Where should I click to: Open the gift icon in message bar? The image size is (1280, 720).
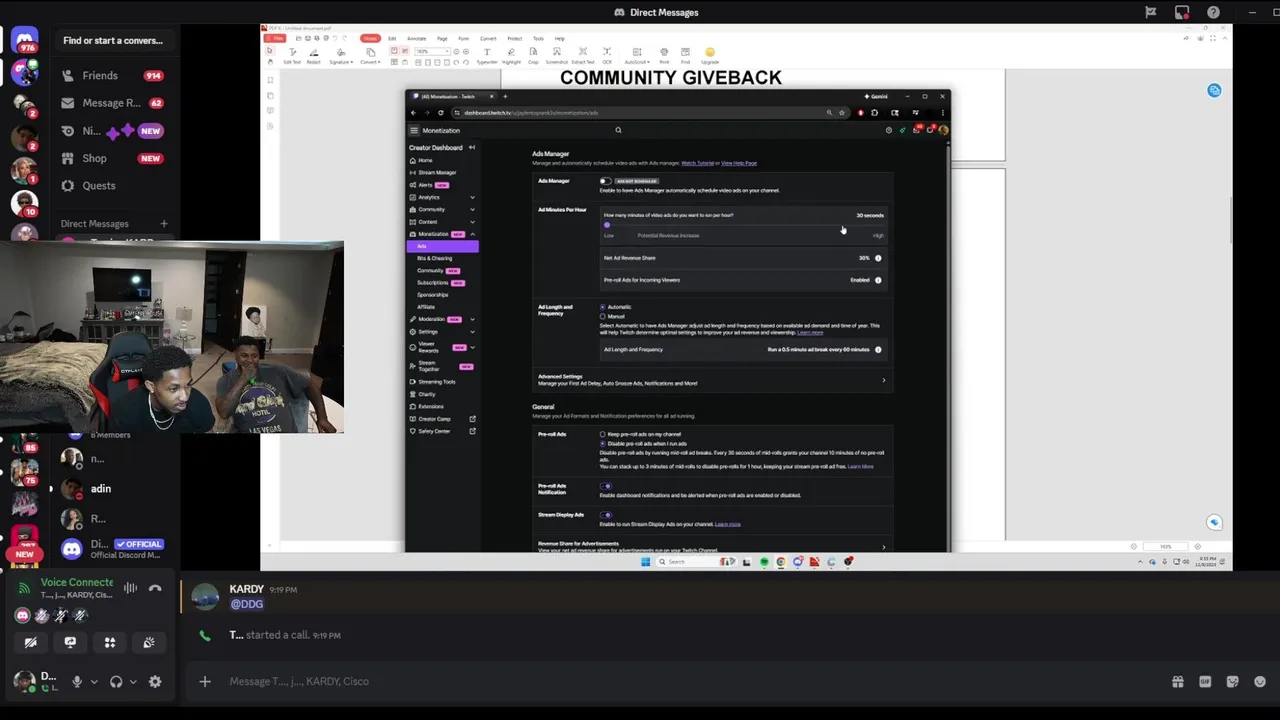(x=1178, y=682)
